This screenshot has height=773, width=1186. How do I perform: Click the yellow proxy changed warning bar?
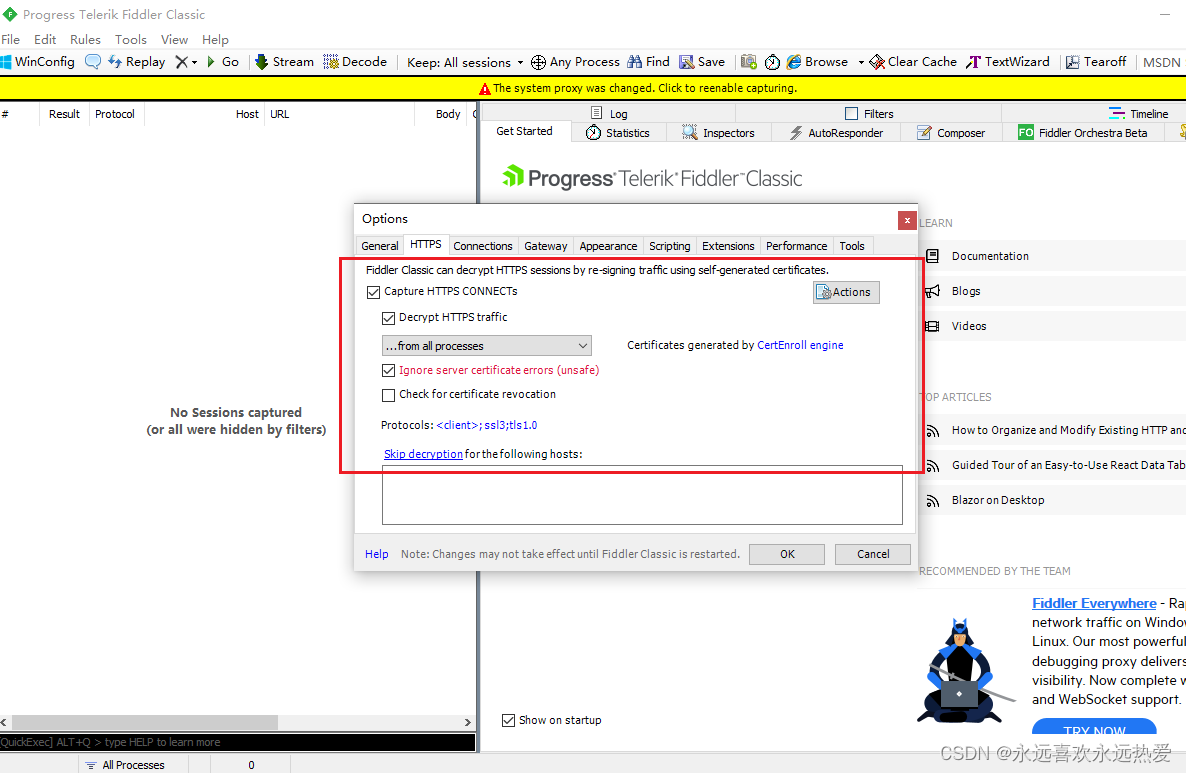pyautogui.click(x=593, y=88)
